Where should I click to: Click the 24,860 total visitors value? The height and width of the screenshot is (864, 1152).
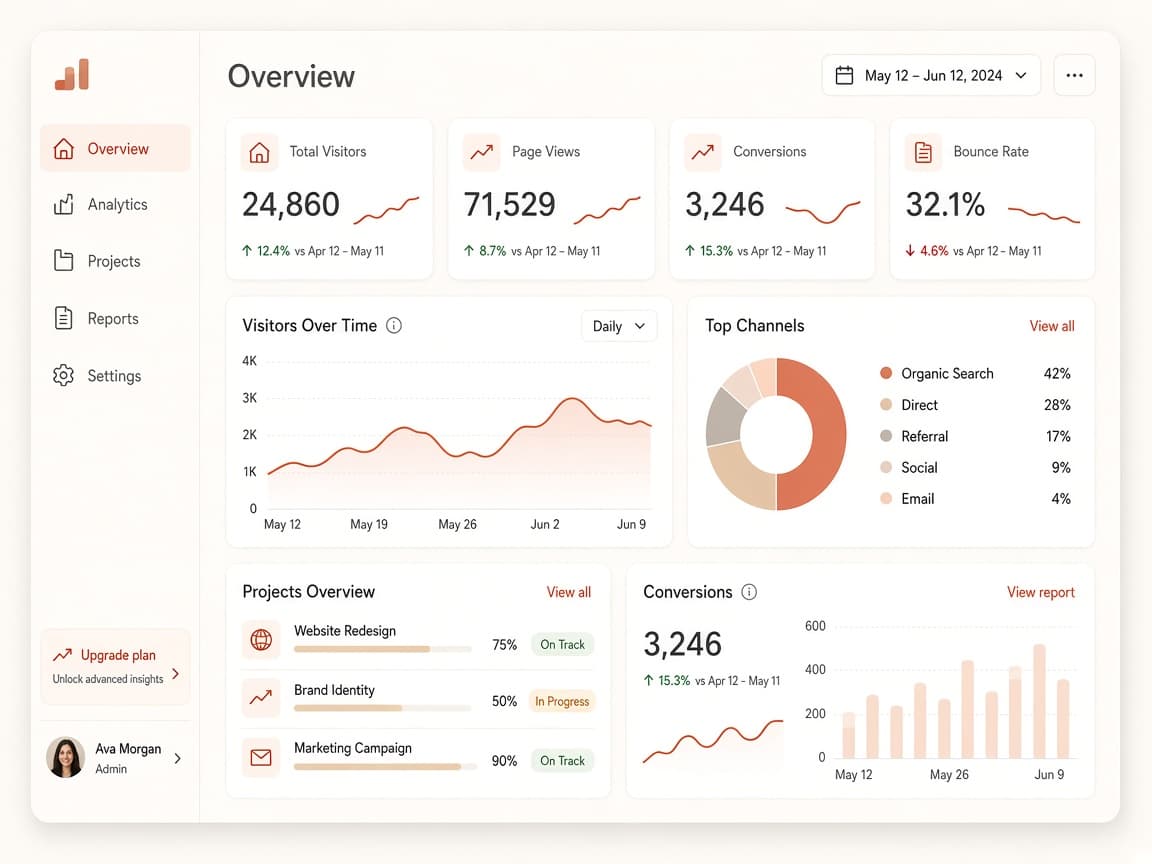pos(291,204)
